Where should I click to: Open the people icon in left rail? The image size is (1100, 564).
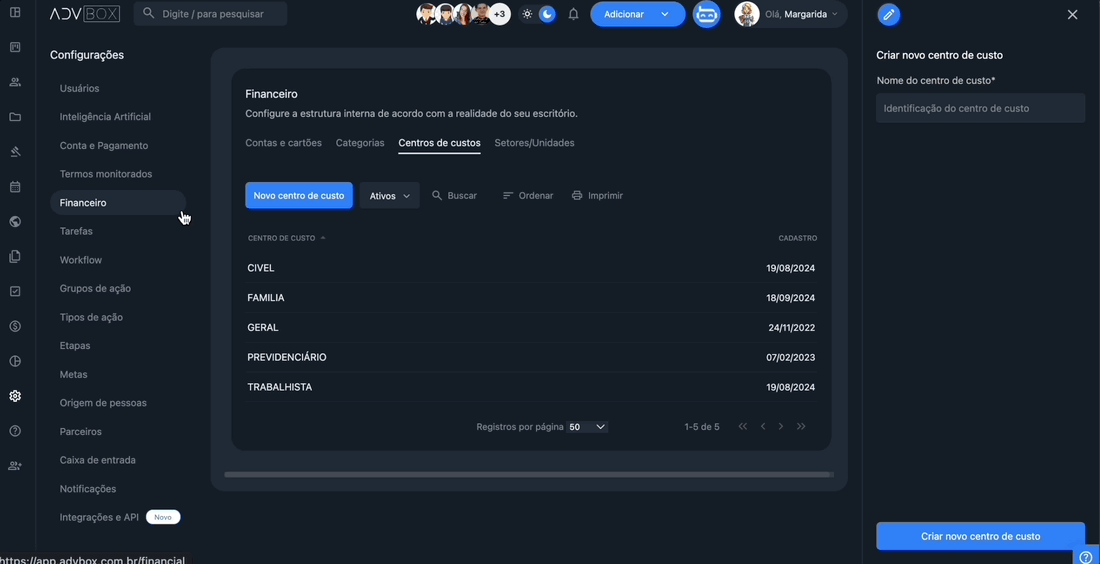coord(15,82)
